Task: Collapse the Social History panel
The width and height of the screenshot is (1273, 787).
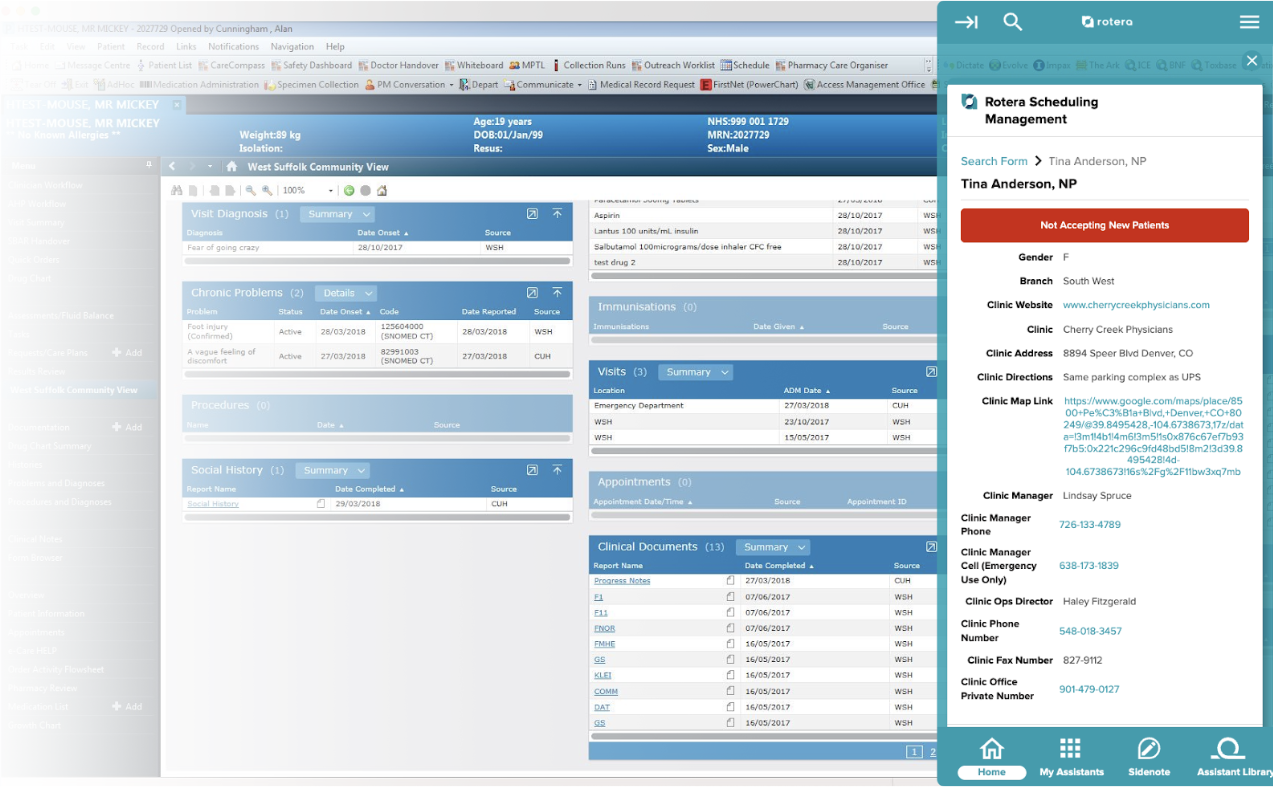Action: coord(557,470)
